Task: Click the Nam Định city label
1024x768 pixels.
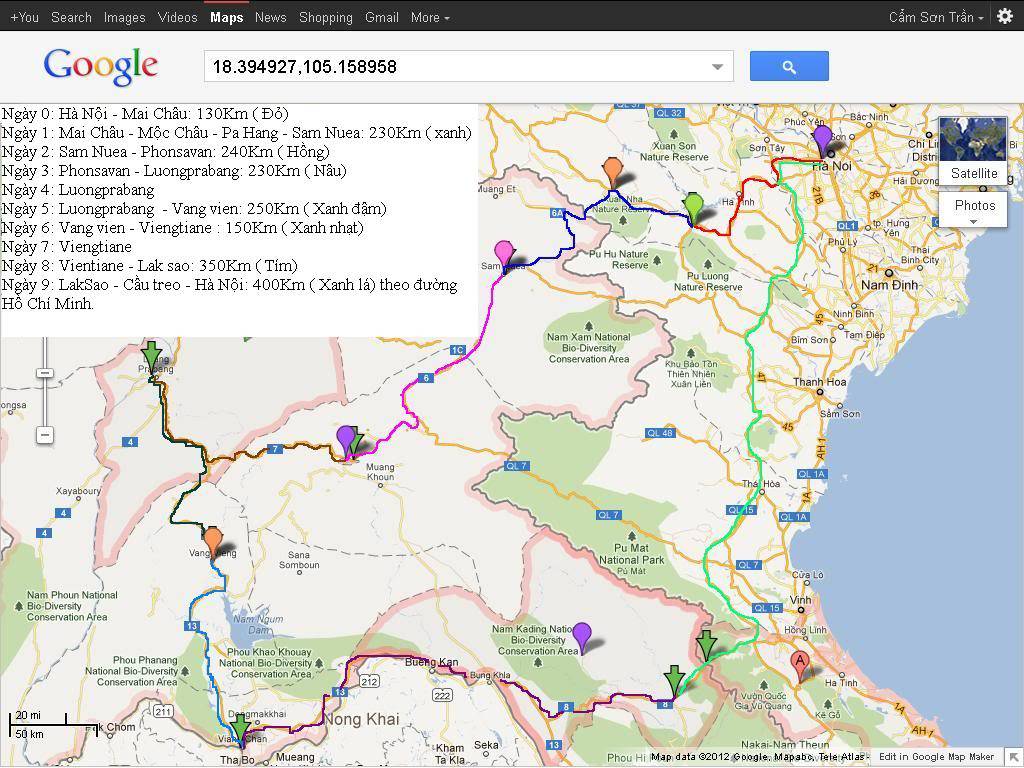Action: click(x=889, y=285)
